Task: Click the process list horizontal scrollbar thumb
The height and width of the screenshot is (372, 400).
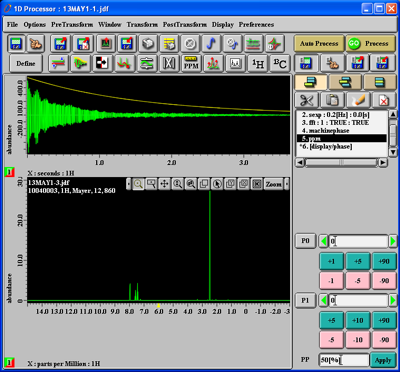Action: pos(341,163)
